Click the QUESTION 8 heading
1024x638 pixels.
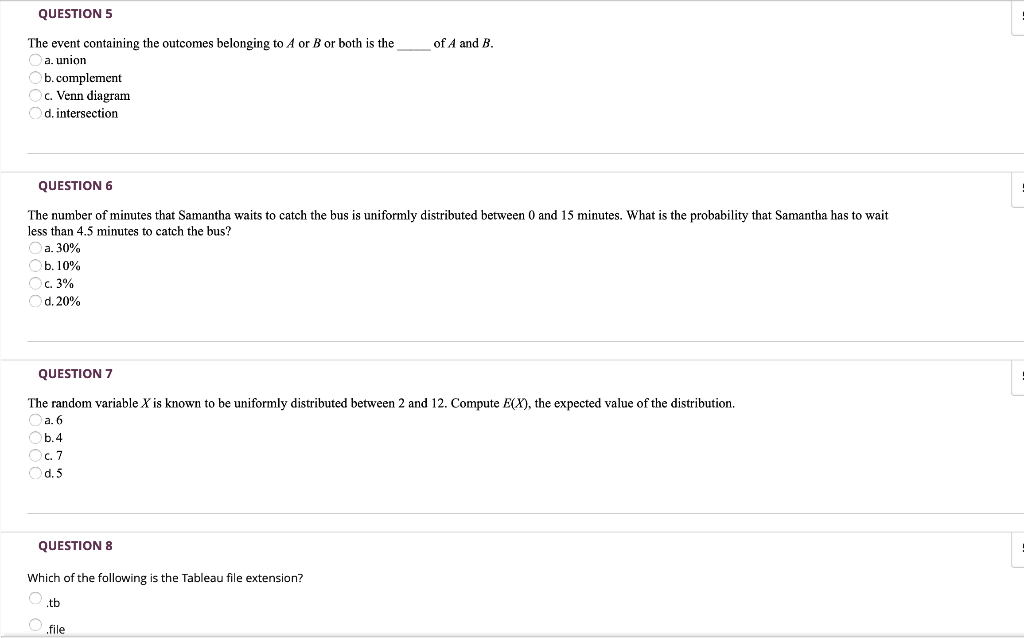coord(75,545)
